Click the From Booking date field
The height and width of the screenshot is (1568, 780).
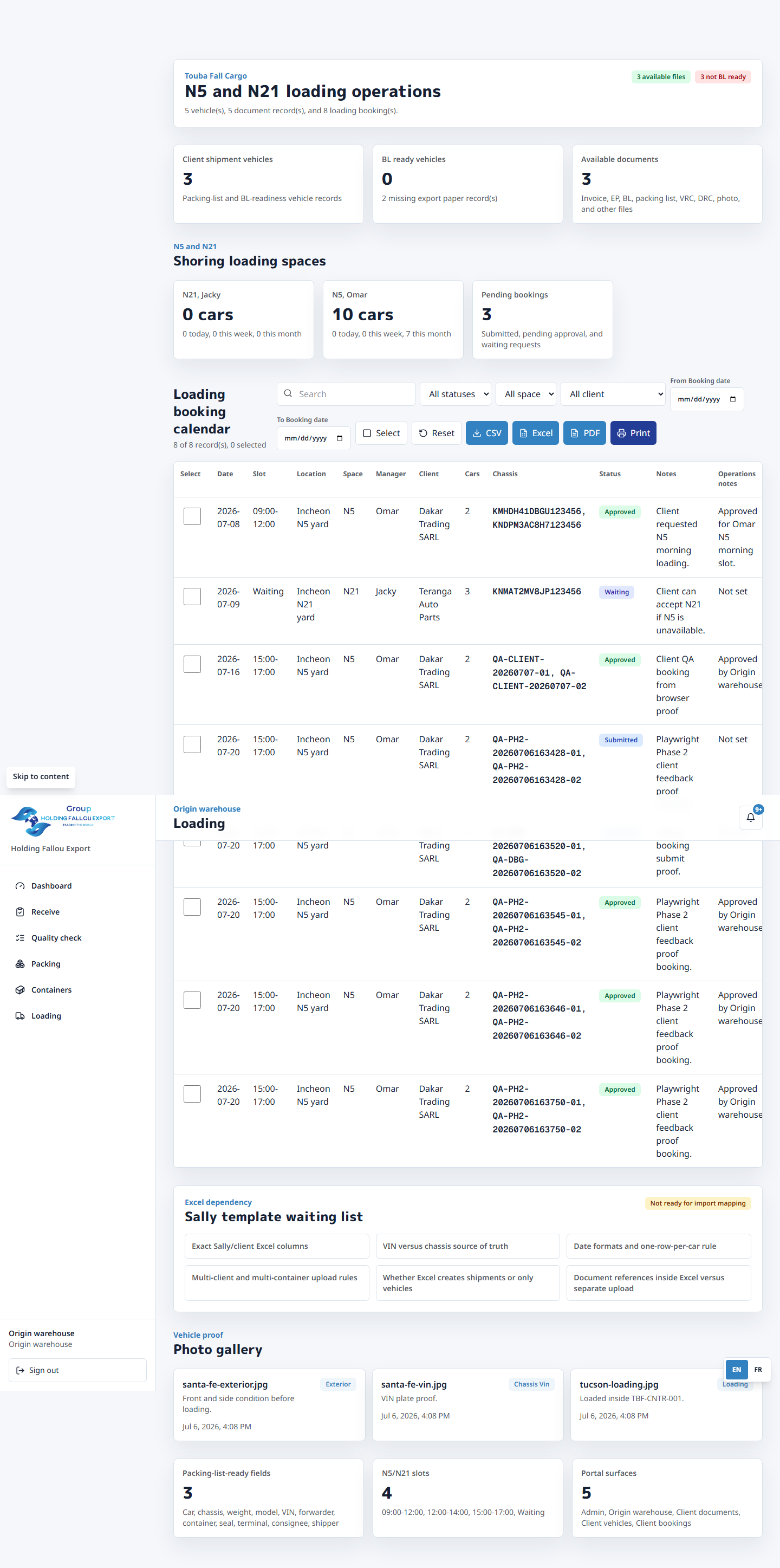click(706, 399)
